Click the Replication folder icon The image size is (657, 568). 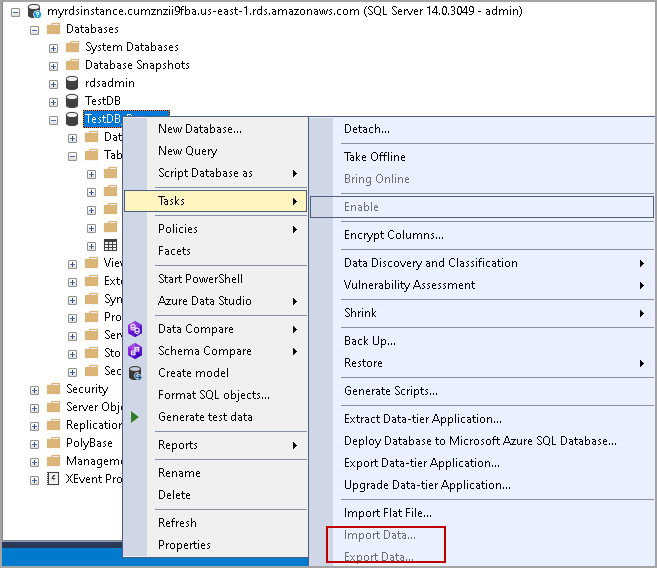(x=53, y=425)
